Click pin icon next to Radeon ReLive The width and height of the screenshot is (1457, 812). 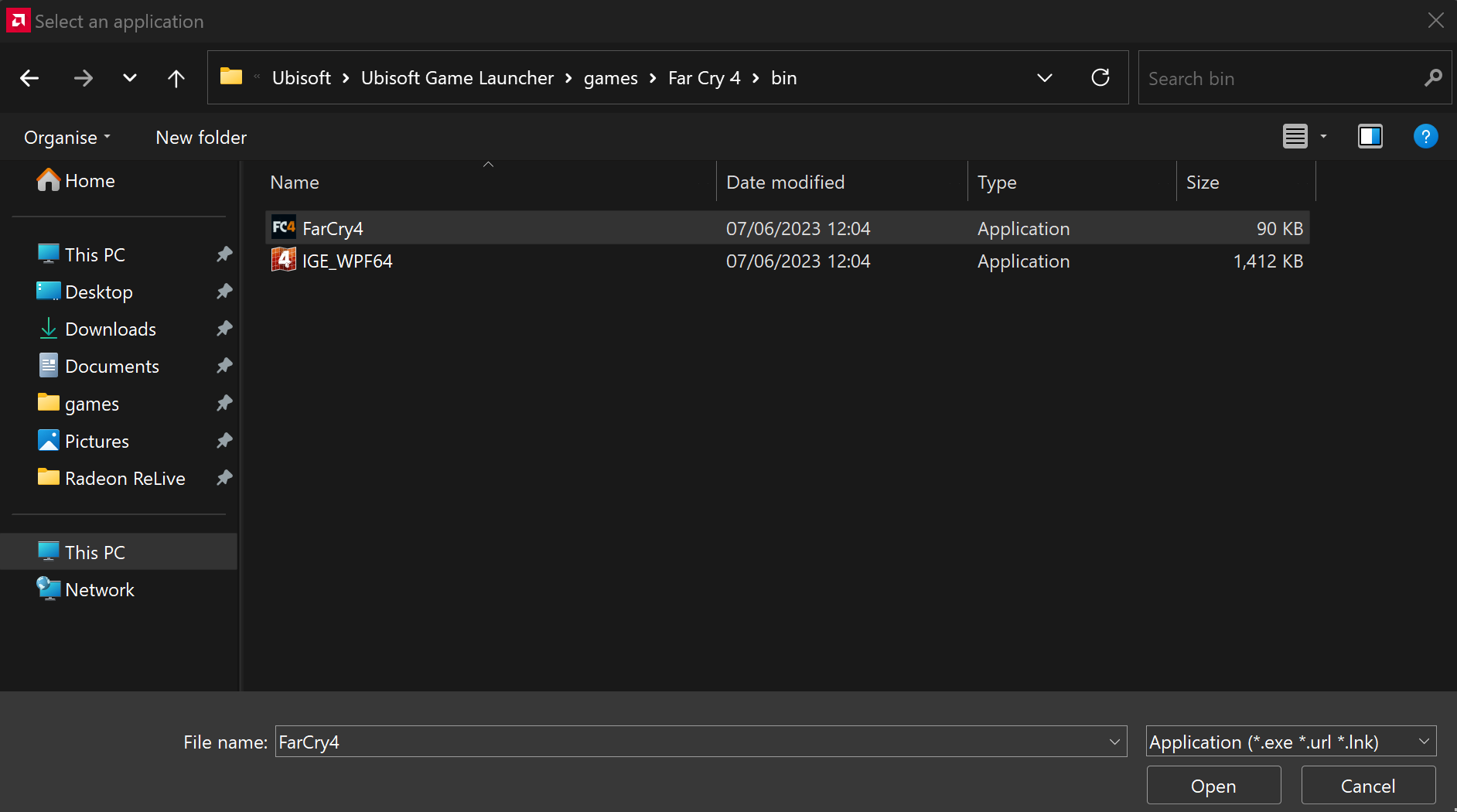click(x=224, y=478)
